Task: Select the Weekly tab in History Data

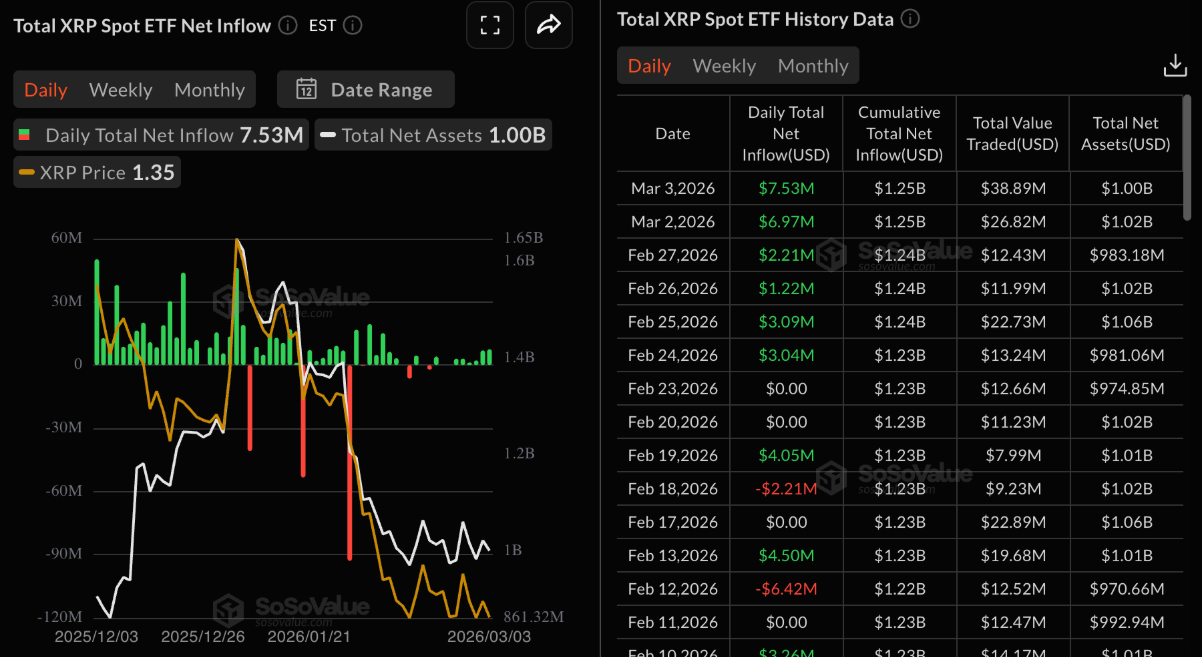Action: (x=724, y=65)
